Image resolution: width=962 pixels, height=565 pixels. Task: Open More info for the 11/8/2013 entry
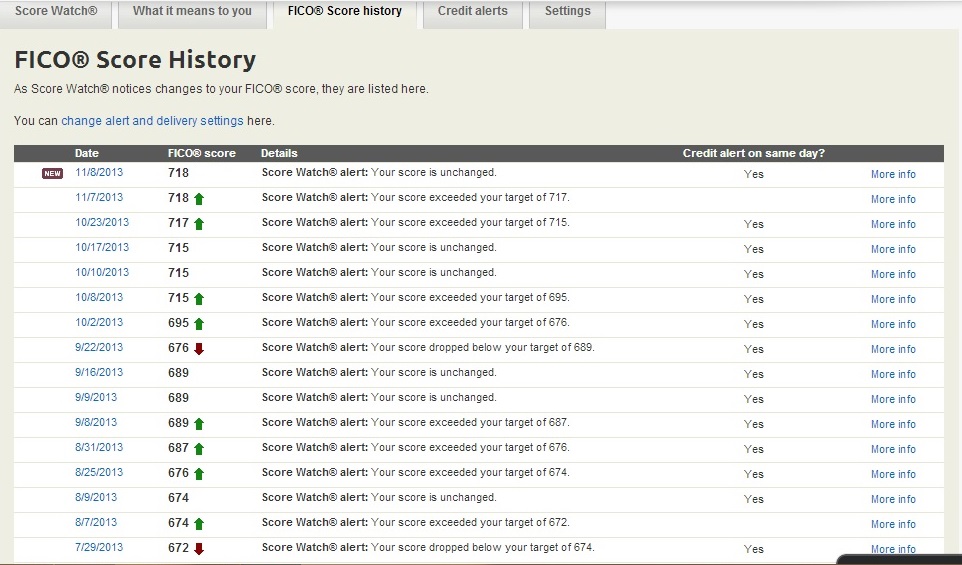point(892,174)
